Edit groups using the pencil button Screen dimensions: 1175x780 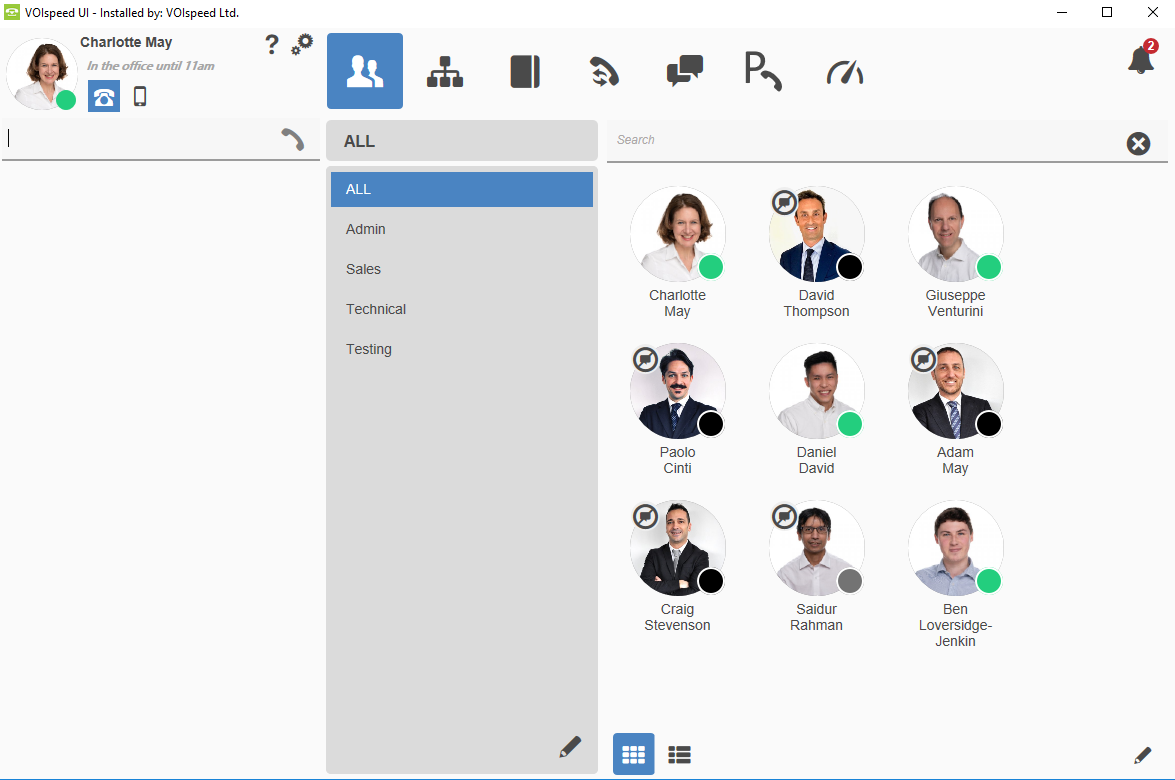click(x=571, y=746)
